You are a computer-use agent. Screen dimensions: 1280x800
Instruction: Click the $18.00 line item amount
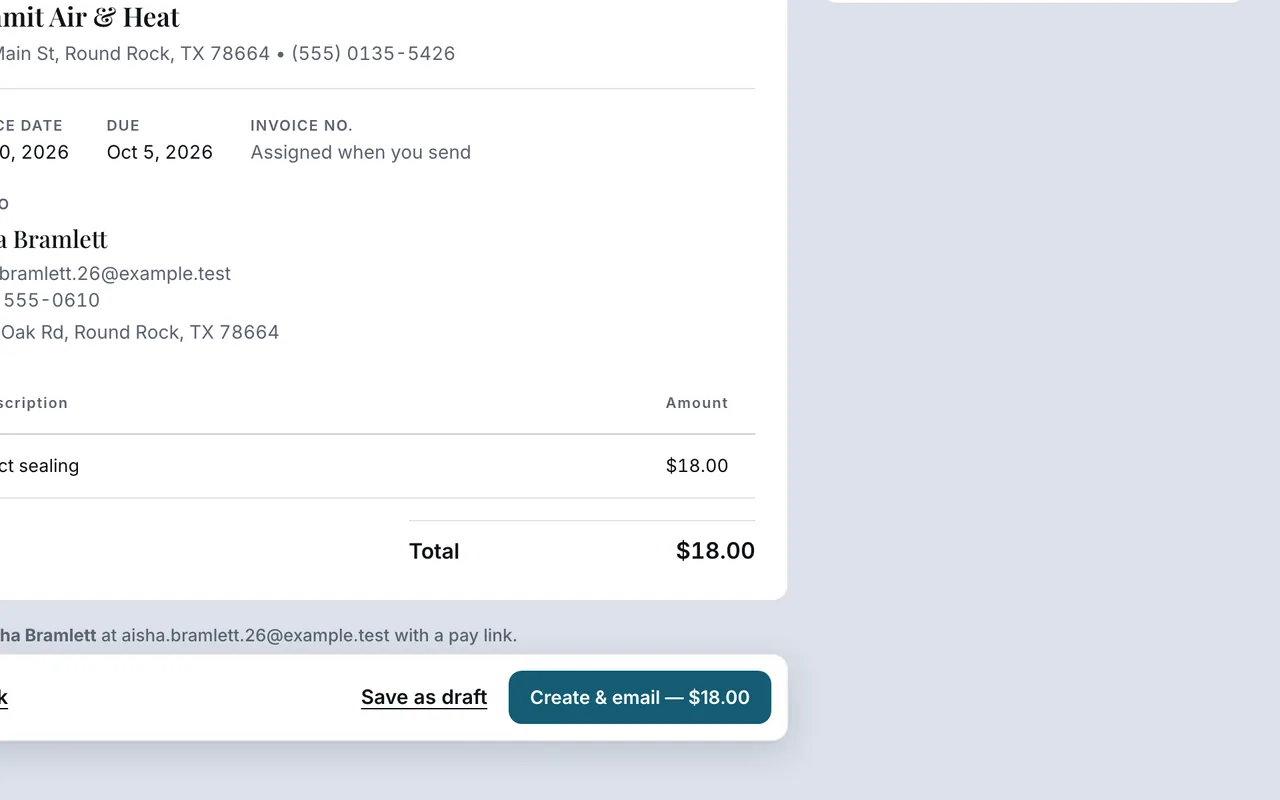[x=697, y=465]
